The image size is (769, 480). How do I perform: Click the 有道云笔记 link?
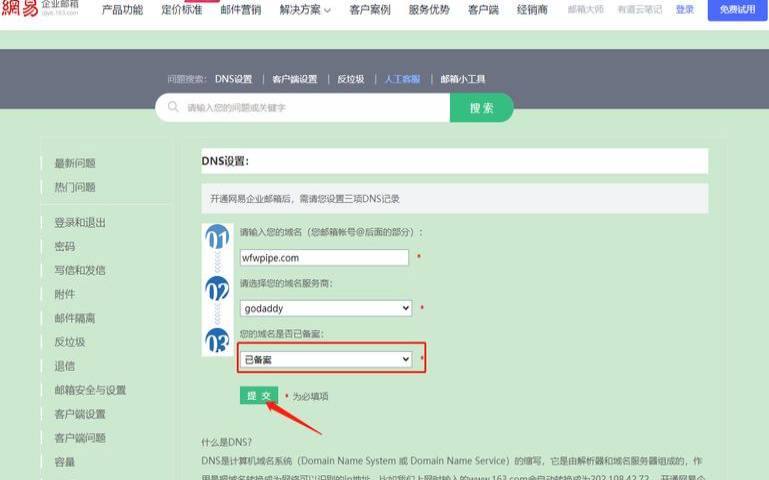[x=640, y=9]
